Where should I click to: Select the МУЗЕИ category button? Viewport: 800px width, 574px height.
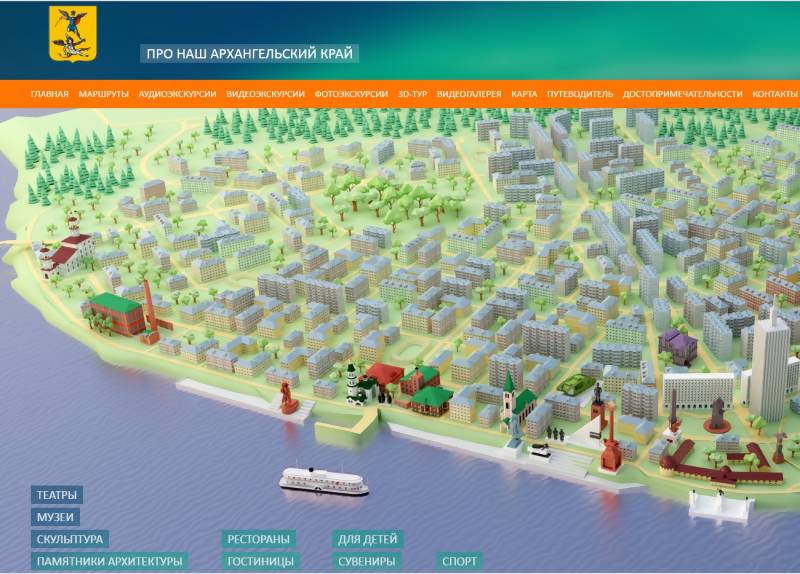coord(55,517)
